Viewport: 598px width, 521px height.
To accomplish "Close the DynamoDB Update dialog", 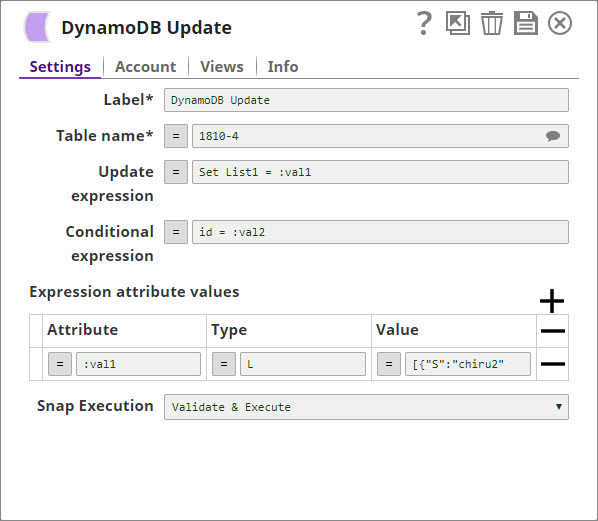I will pos(560,23).
